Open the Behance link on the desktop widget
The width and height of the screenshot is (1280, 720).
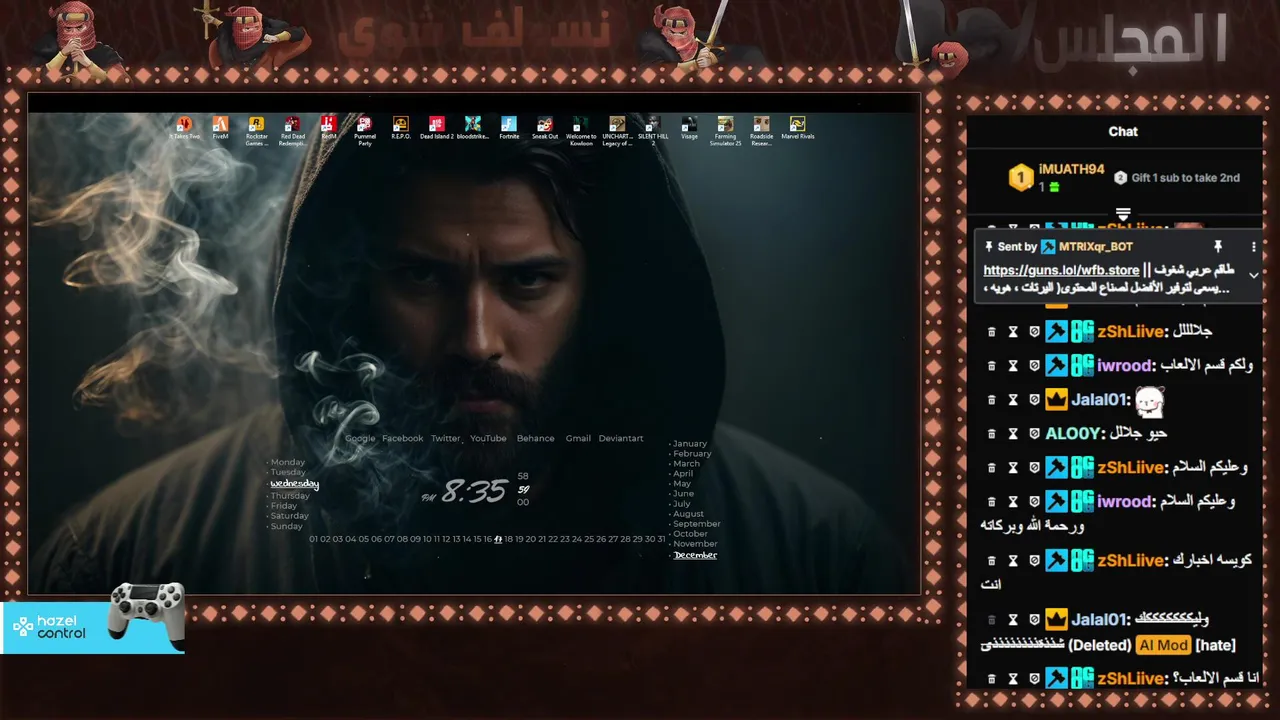[535, 438]
